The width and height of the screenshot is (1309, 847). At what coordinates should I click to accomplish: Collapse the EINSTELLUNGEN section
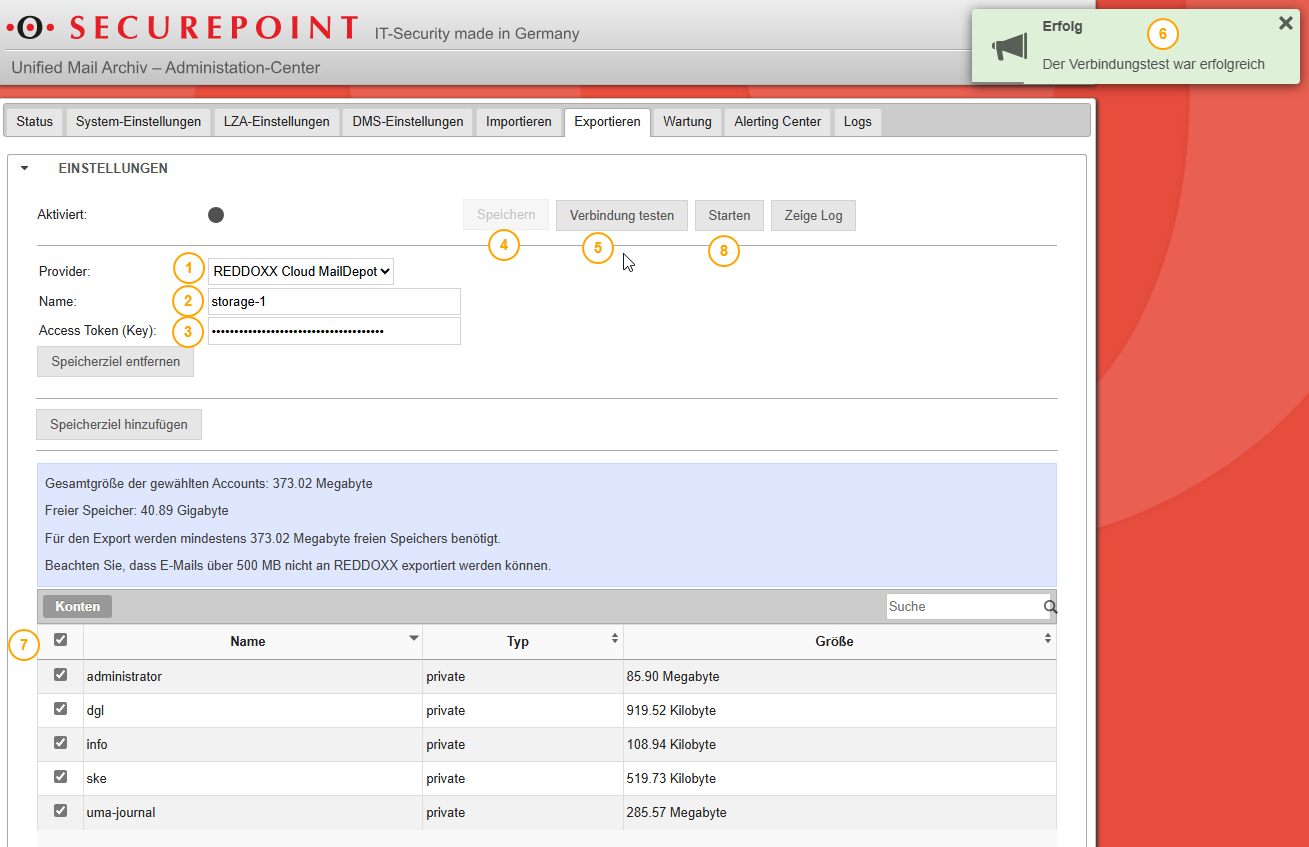point(24,168)
